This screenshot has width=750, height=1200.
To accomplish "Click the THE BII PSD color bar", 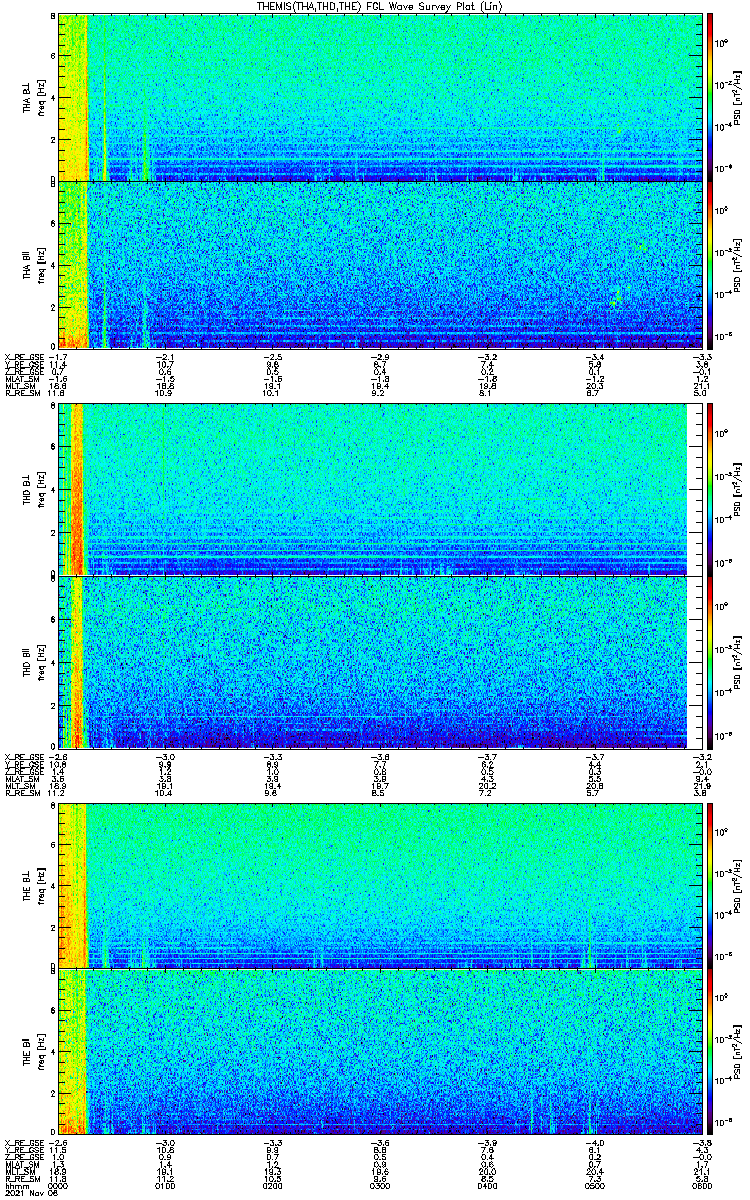I will 711,1053.
